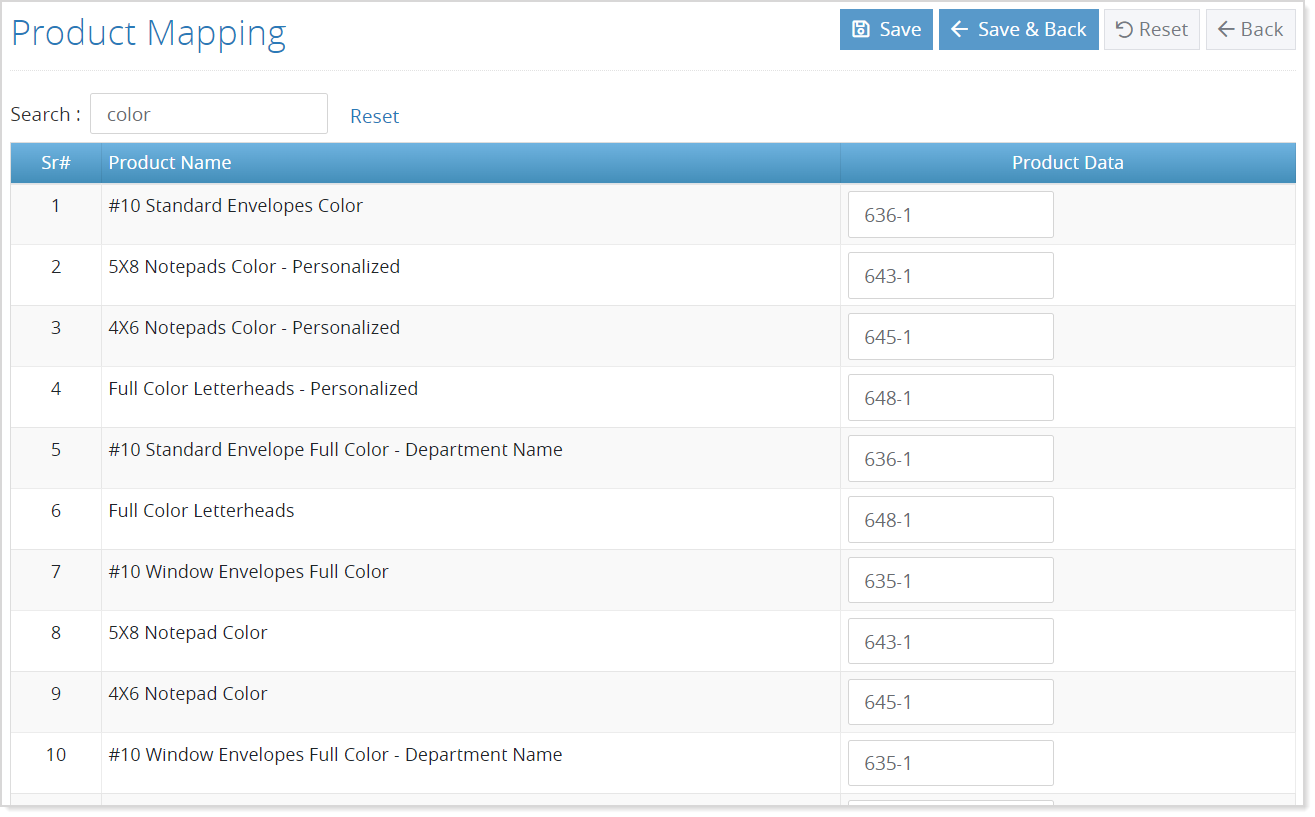
Task: Click the Reset link next to search box
Action: (374, 116)
